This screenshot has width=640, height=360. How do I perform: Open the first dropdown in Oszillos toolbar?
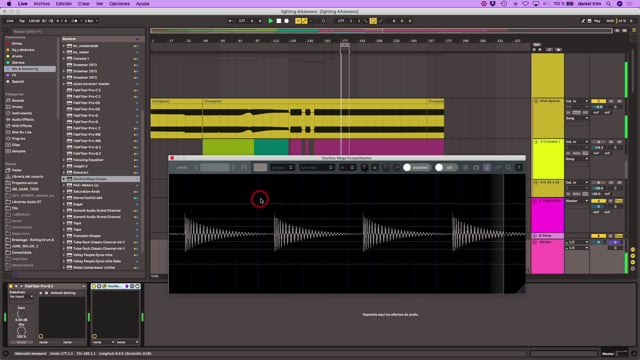point(282,167)
